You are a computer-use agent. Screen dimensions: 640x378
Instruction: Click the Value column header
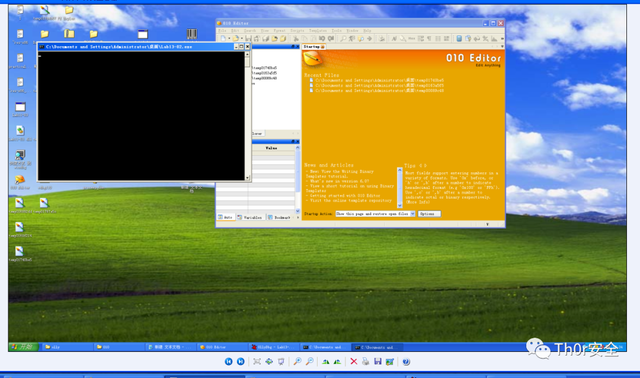pos(271,148)
